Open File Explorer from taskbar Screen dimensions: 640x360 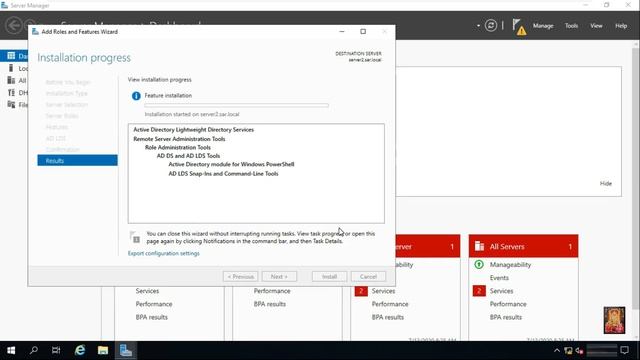pos(103,350)
